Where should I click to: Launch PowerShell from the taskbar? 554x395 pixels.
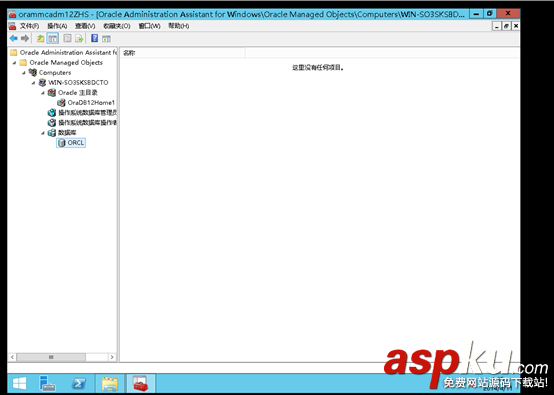pyautogui.click(x=79, y=384)
